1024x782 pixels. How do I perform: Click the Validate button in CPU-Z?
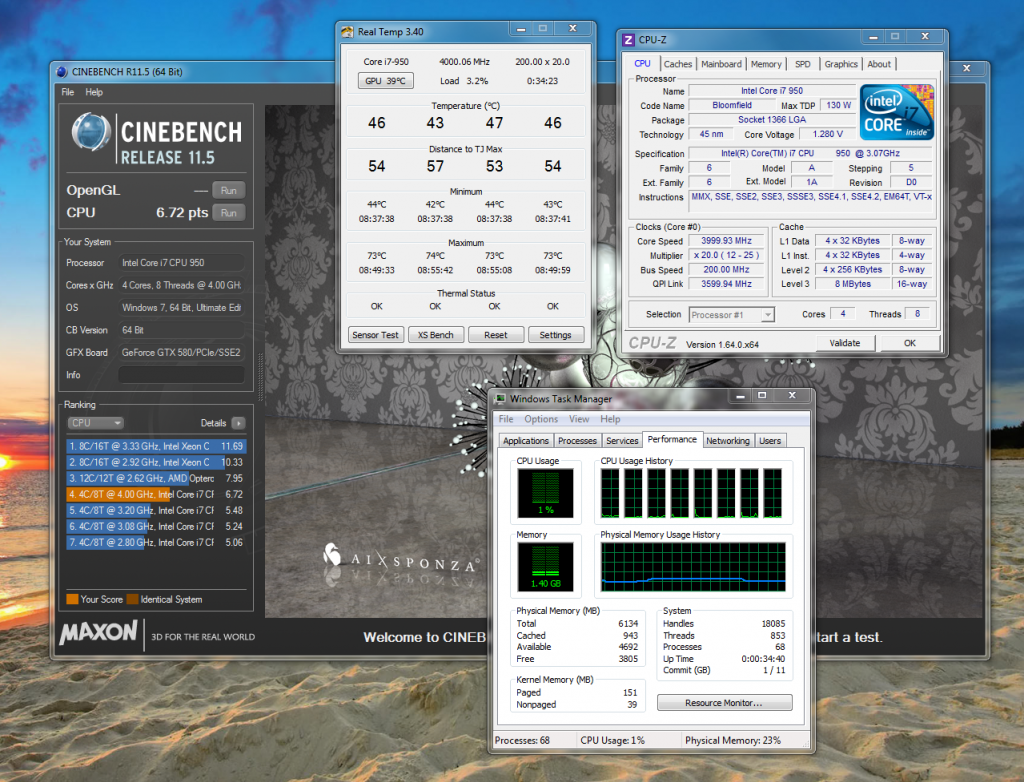844,343
